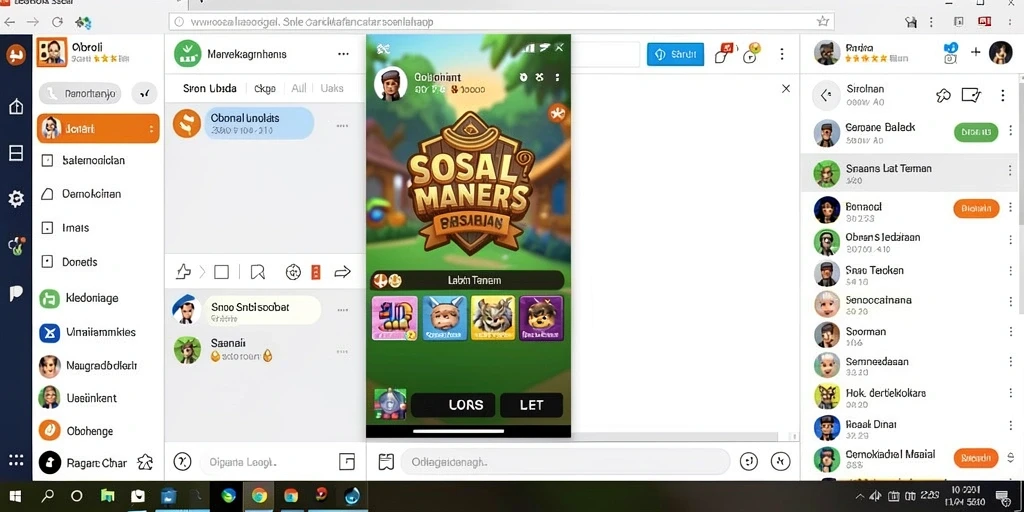This screenshot has height=512, width=1024.
Task: Open the vertical dots menu by Sardit
Action: [x=782, y=54]
